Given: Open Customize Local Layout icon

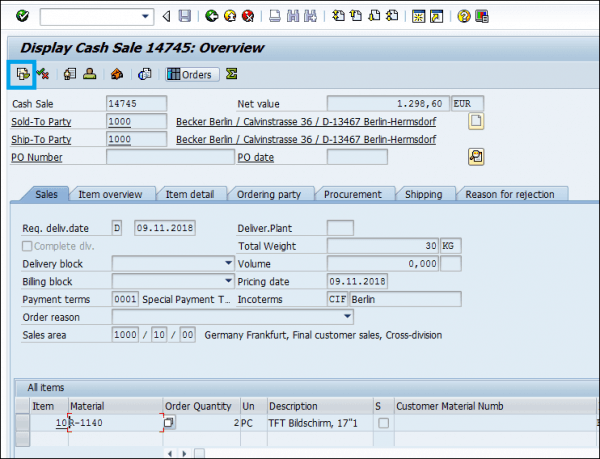Looking at the screenshot, I should click(x=482, y=16).
